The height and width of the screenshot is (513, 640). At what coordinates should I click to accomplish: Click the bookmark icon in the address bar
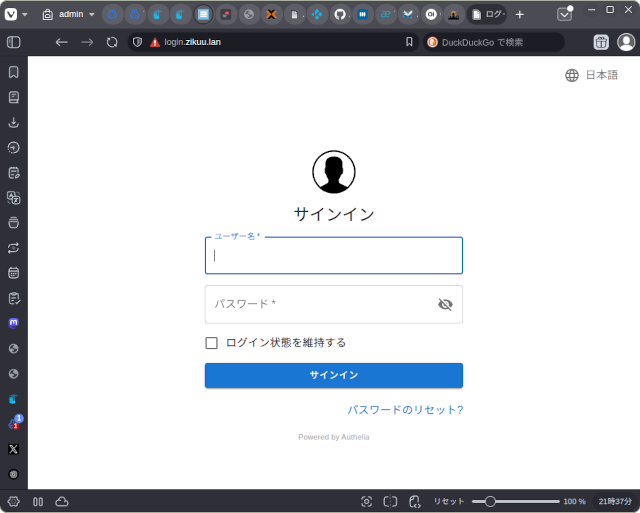409,42
